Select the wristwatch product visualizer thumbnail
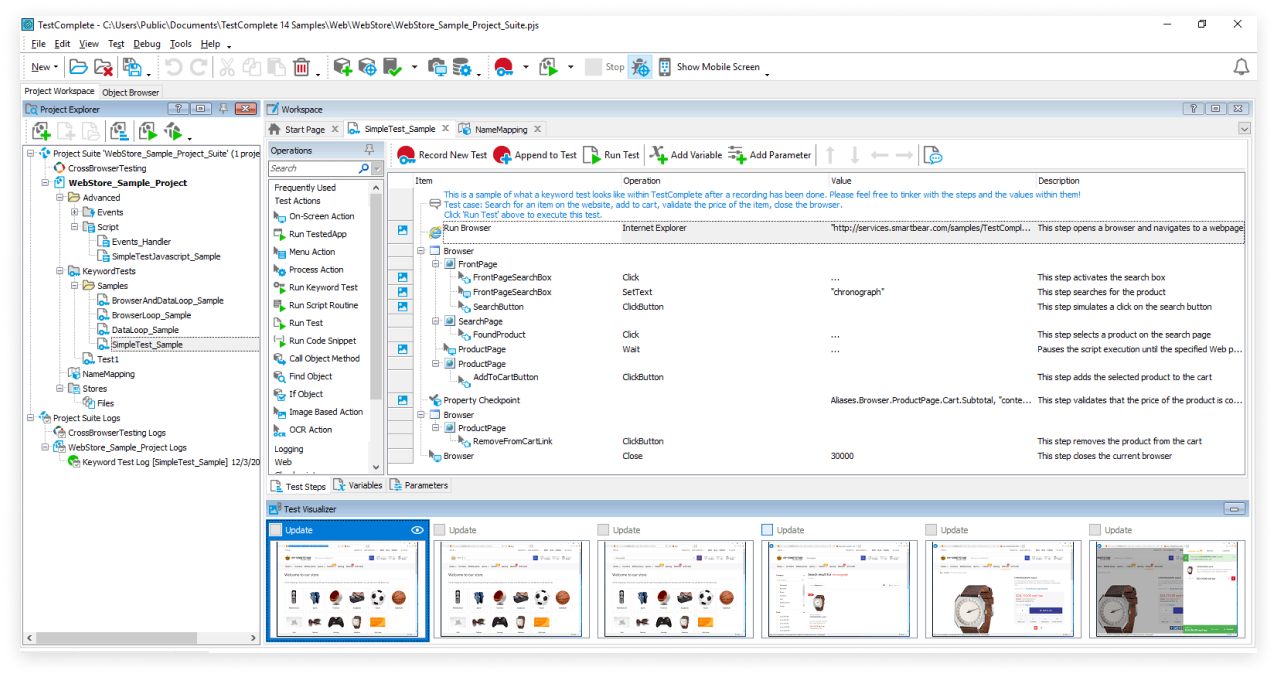The width and height of the screenshot is (1277, 677). tap(1004, 589)
